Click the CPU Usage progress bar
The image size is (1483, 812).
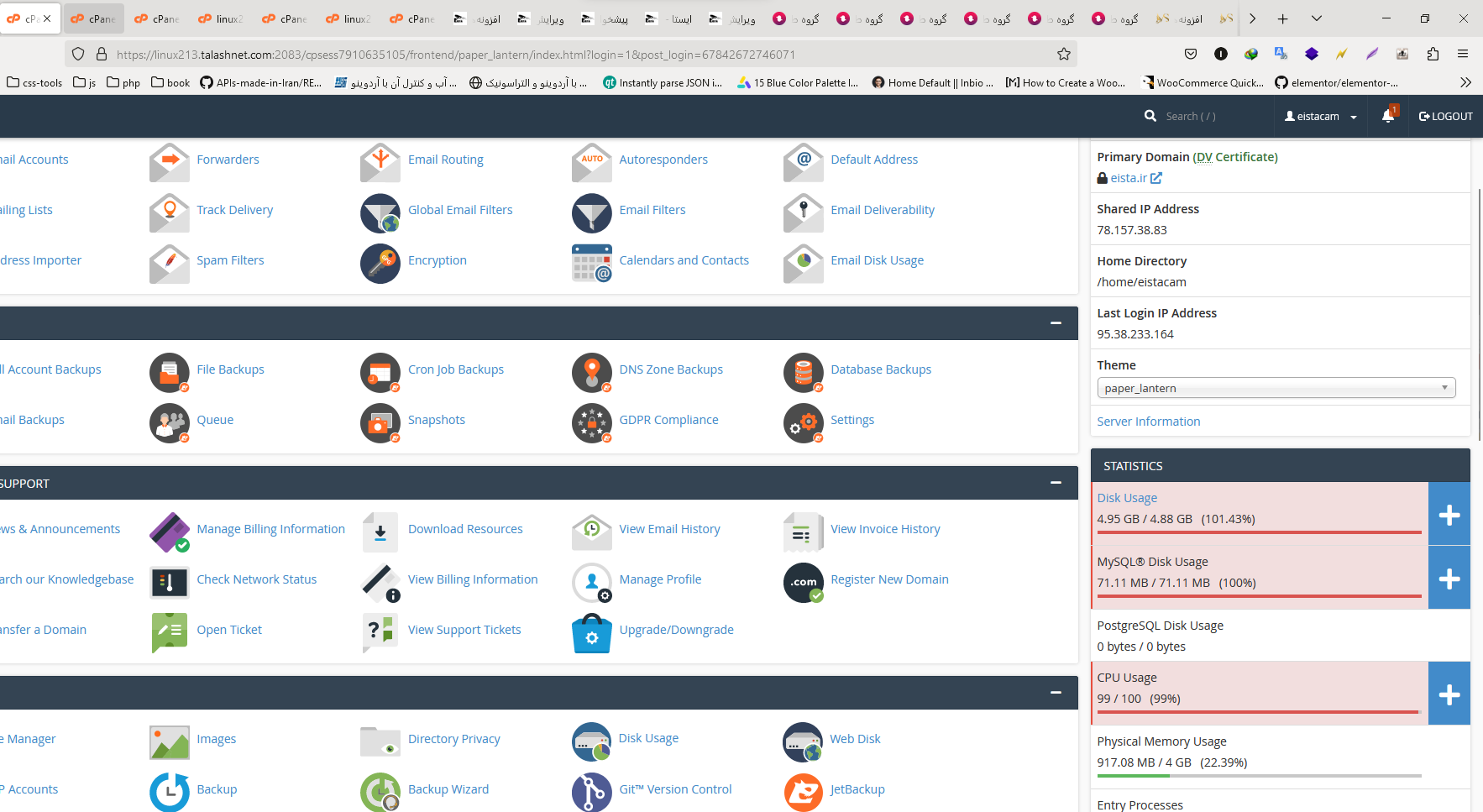pyautogui.click(x=1259, y=712)
